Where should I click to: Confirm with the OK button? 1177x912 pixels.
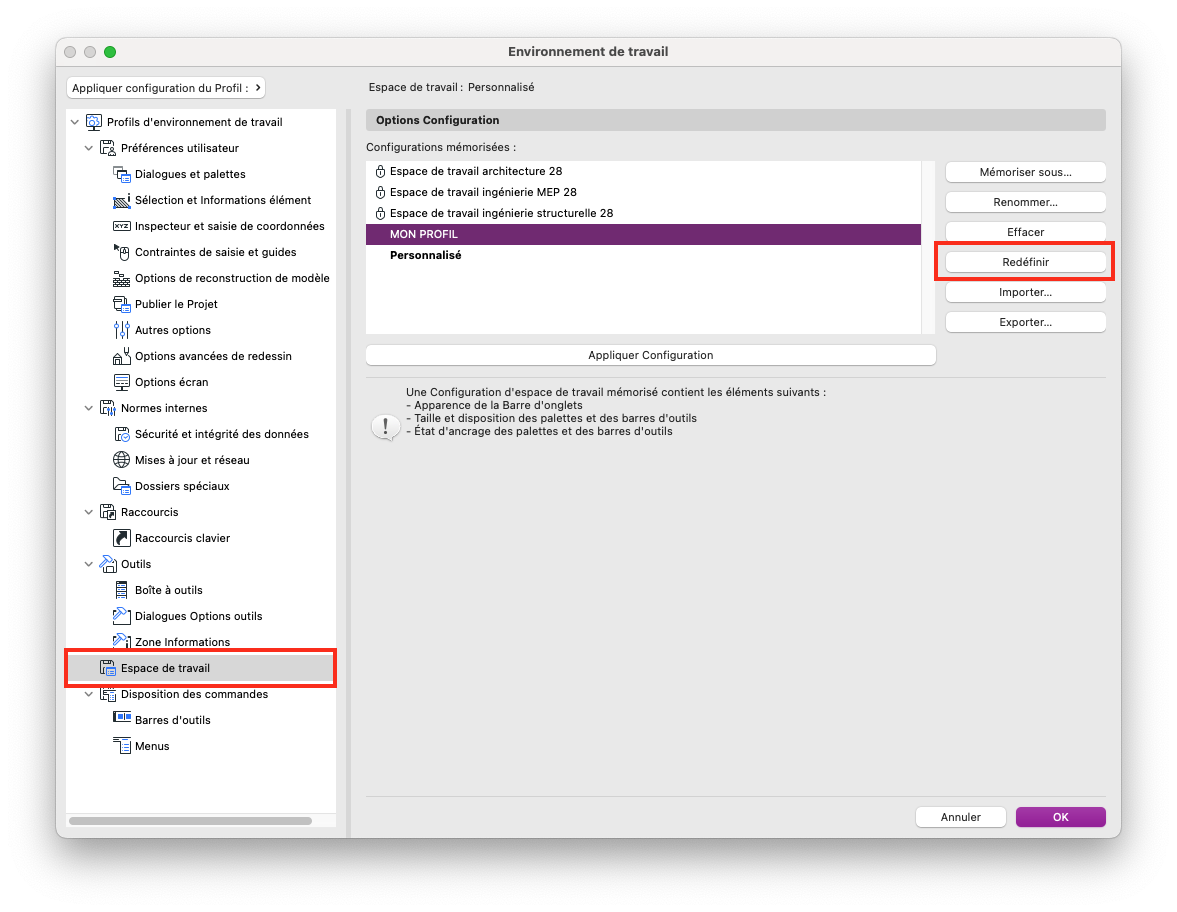[x=1061, y=817]
